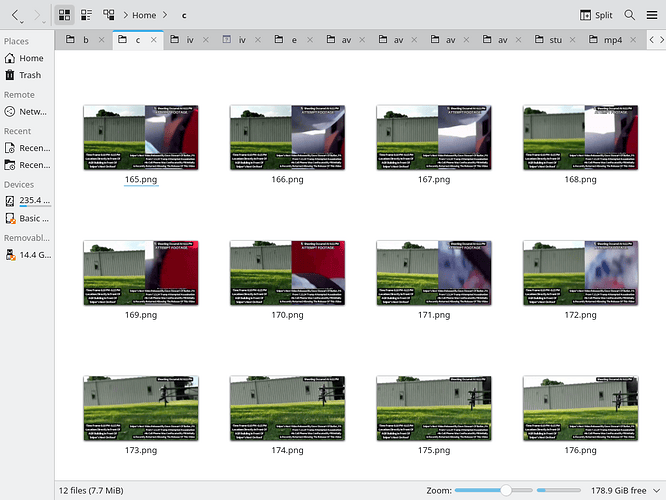Open the Basic device entry
This screenshot has width=666, height=500.
(27, 219)
